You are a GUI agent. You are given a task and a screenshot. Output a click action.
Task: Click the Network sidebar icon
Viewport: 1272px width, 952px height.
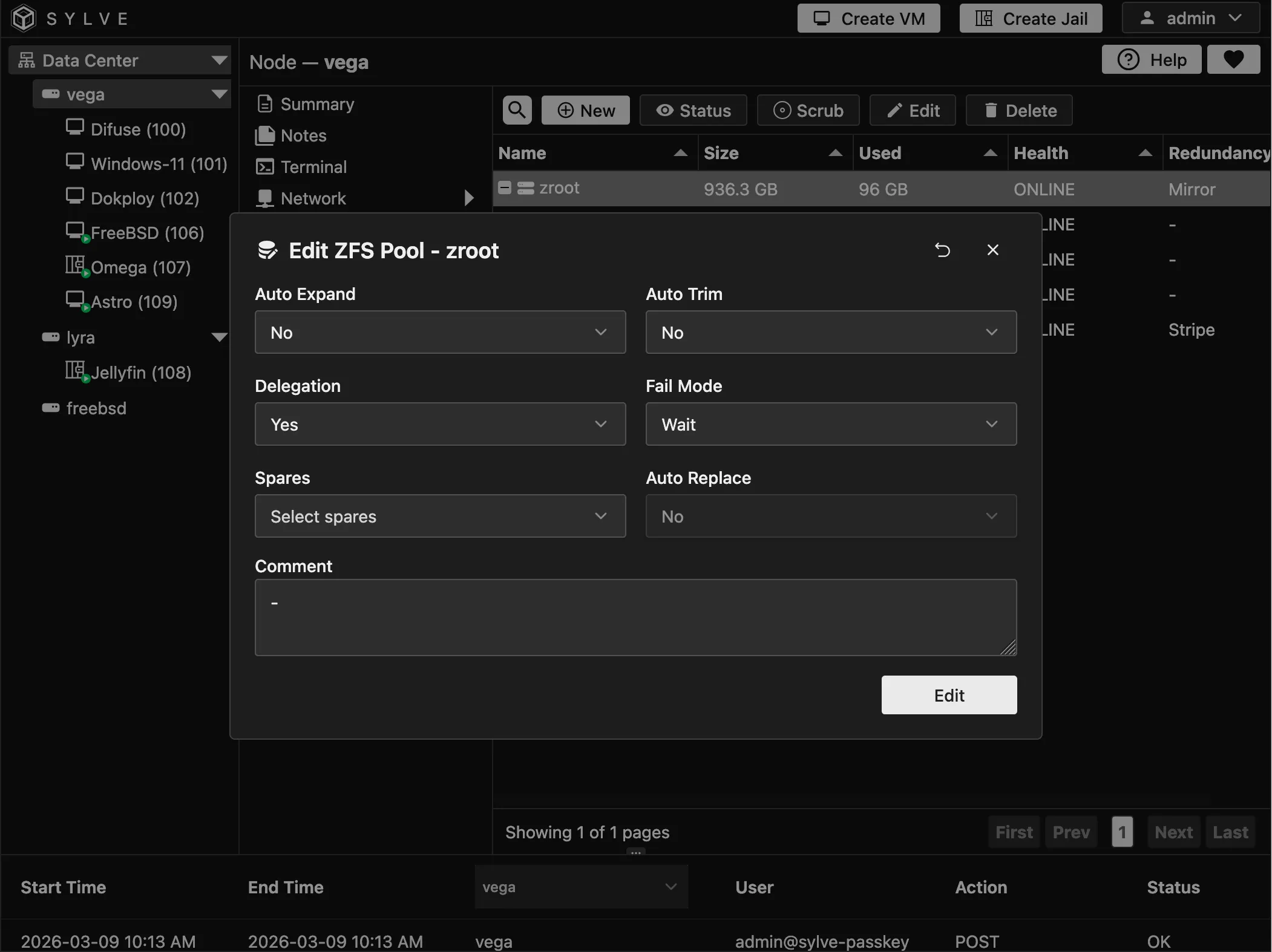(265, 198)
